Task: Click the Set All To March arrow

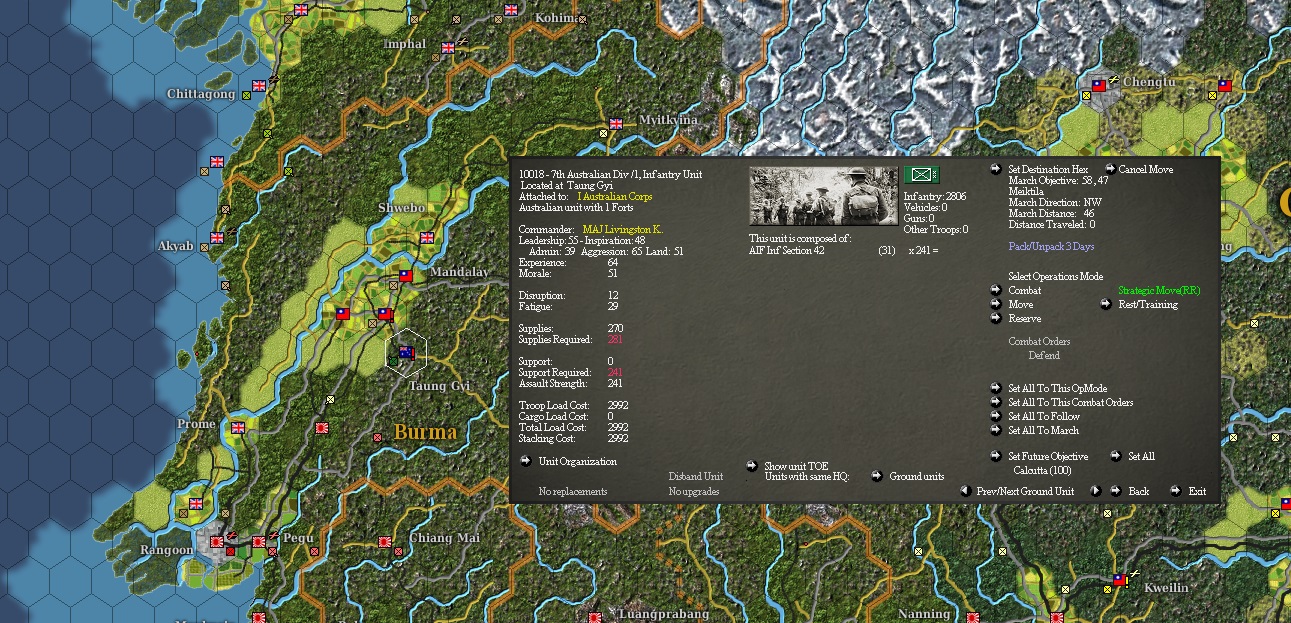Action: [x=996, y=430]
